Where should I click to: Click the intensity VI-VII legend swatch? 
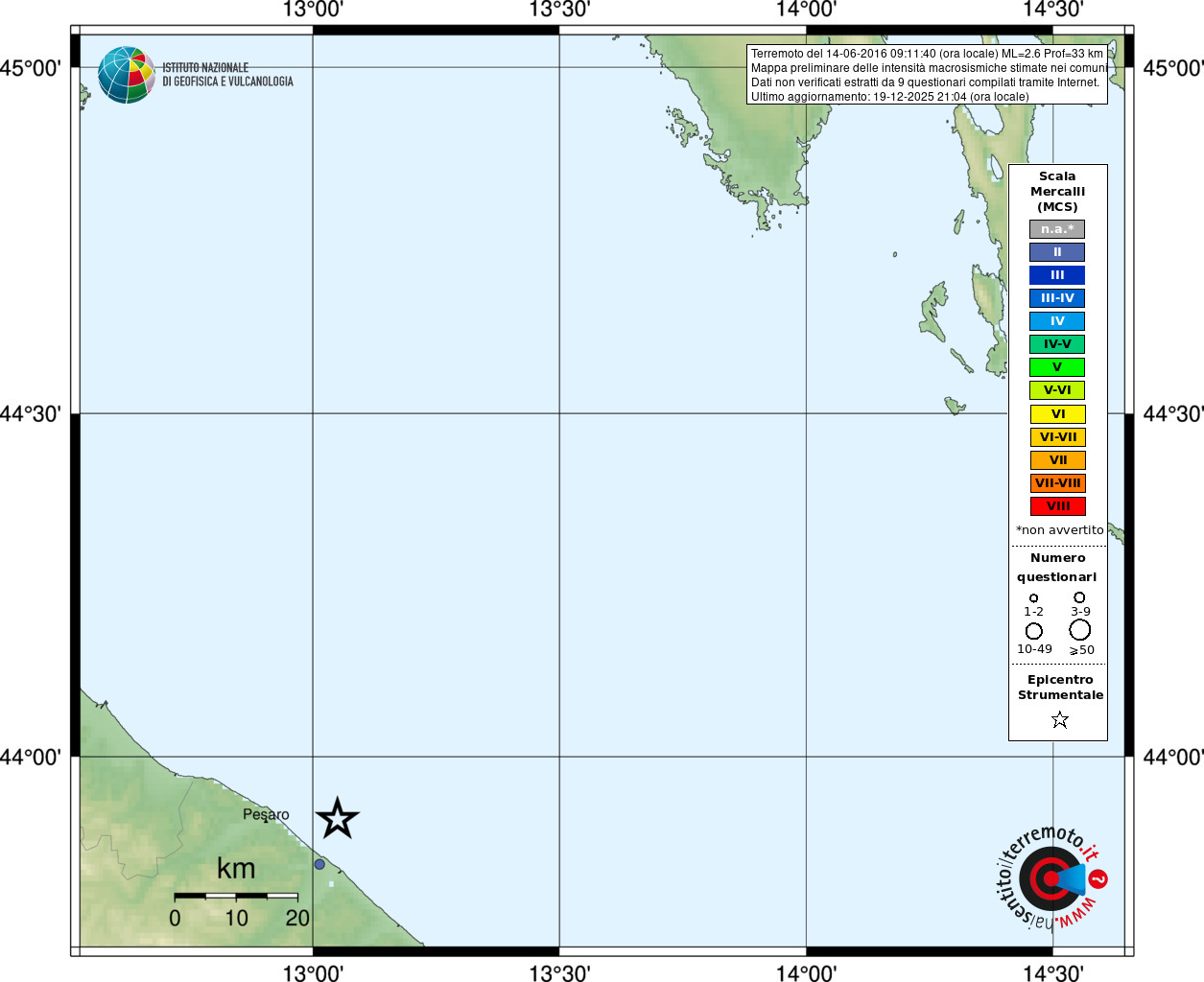pos(1058,437)
